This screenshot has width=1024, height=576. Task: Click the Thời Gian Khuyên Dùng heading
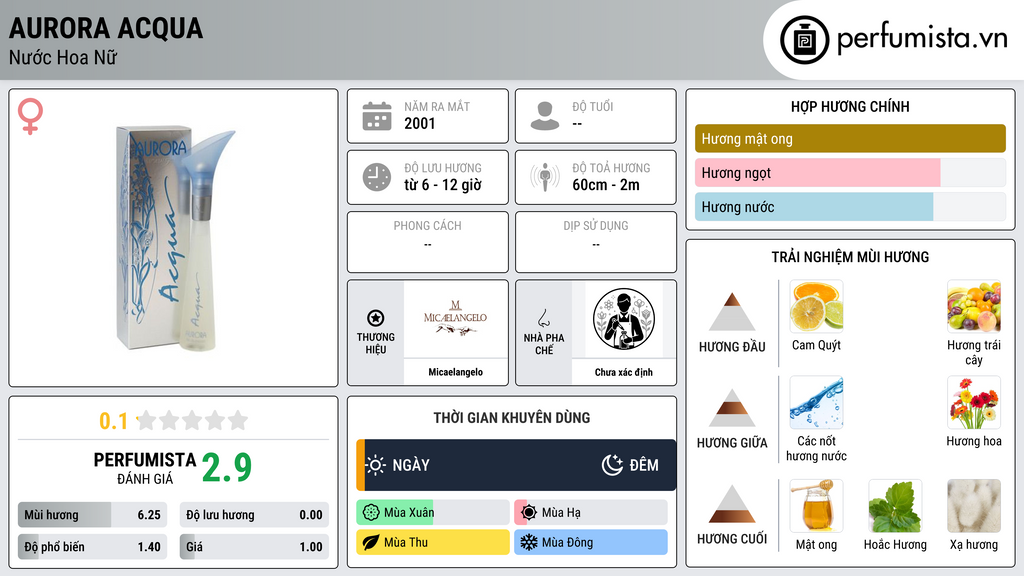point(511,417)
